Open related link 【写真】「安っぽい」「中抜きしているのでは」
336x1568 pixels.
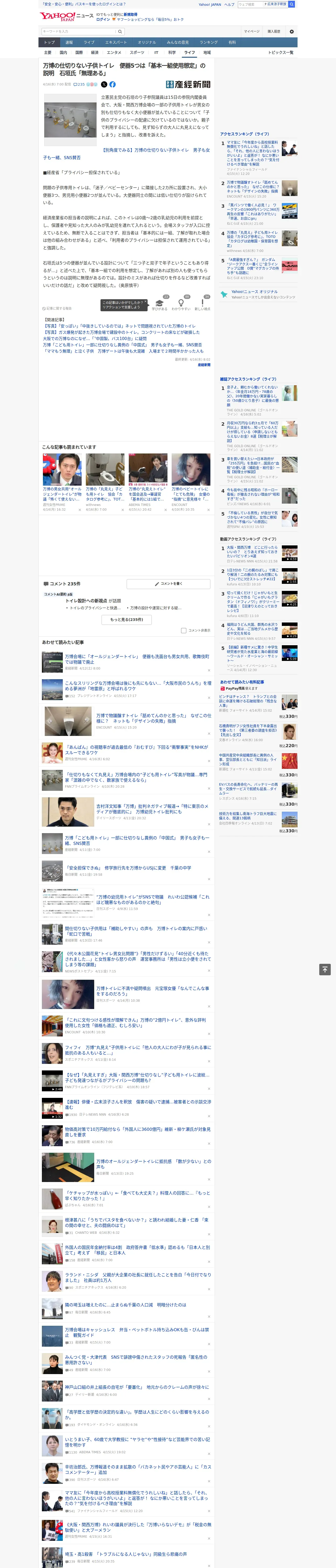pyautogui.click(x=120, y=326)
